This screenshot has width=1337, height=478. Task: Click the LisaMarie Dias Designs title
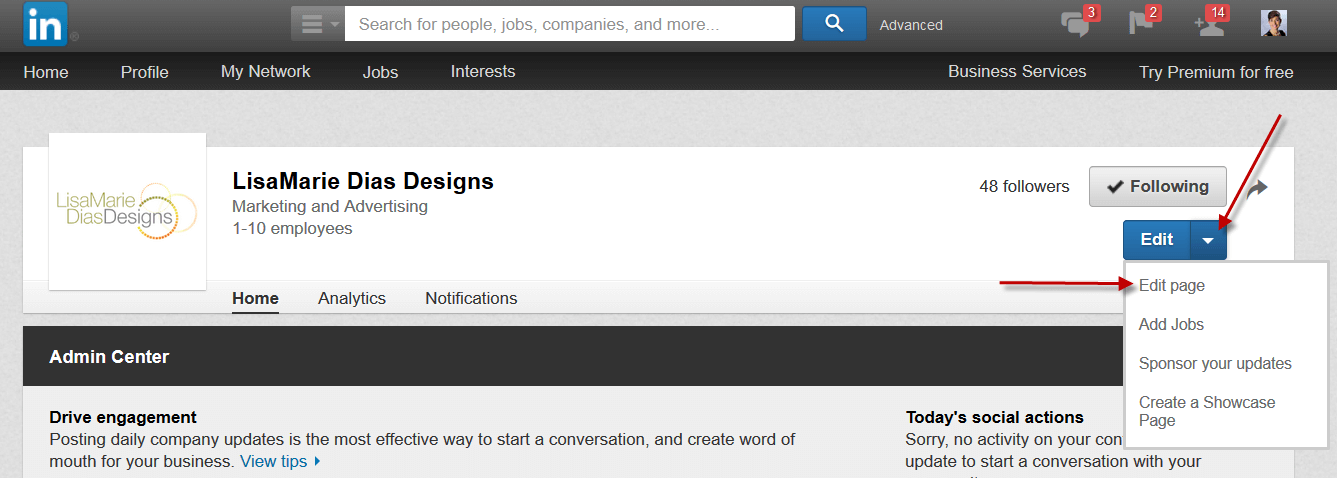(x=363, y=181)
